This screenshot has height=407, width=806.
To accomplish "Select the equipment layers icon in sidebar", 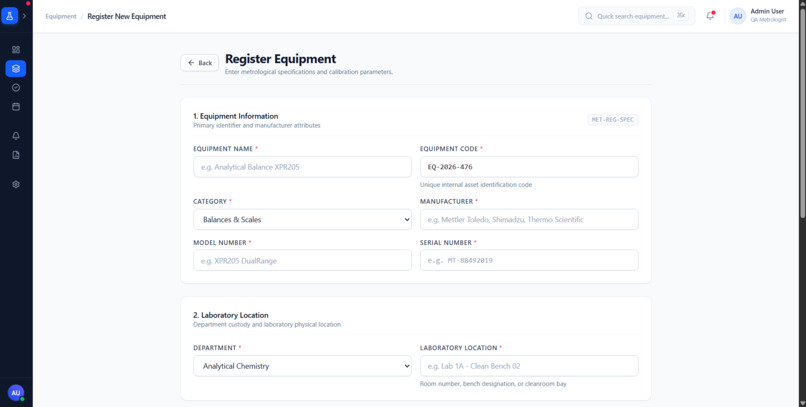I will pos(16,68).
